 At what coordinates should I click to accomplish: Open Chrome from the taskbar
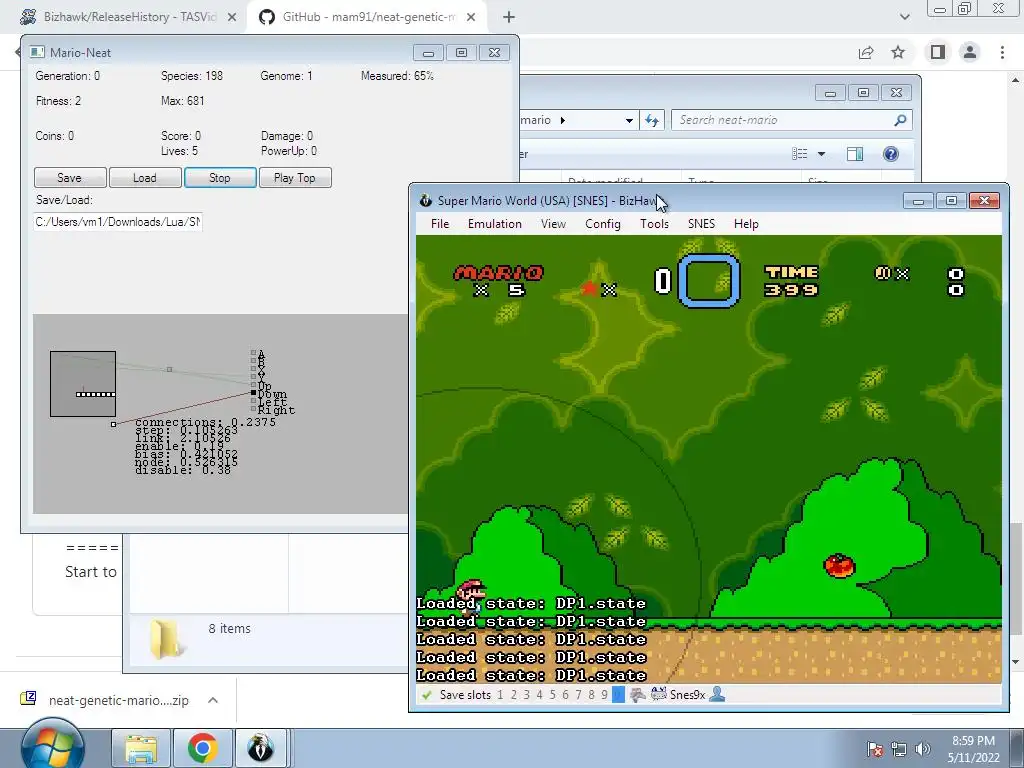point(202,748)
